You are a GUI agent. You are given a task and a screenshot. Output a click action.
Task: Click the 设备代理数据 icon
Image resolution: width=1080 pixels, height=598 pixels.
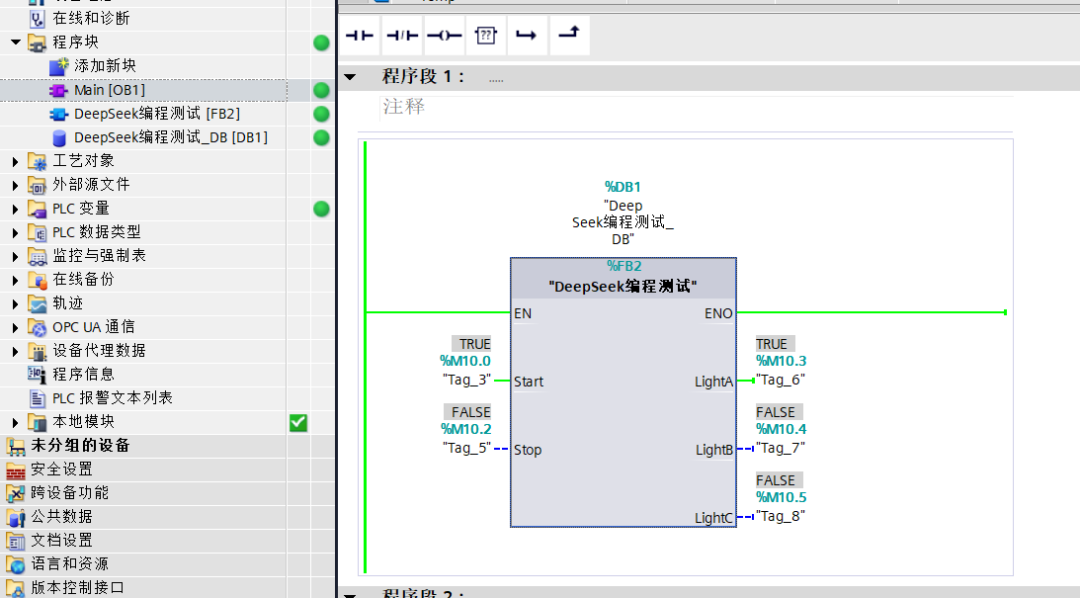[37, 351]
